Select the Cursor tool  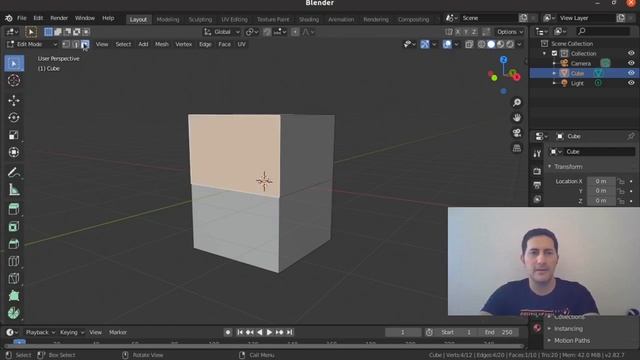(14, 80)
